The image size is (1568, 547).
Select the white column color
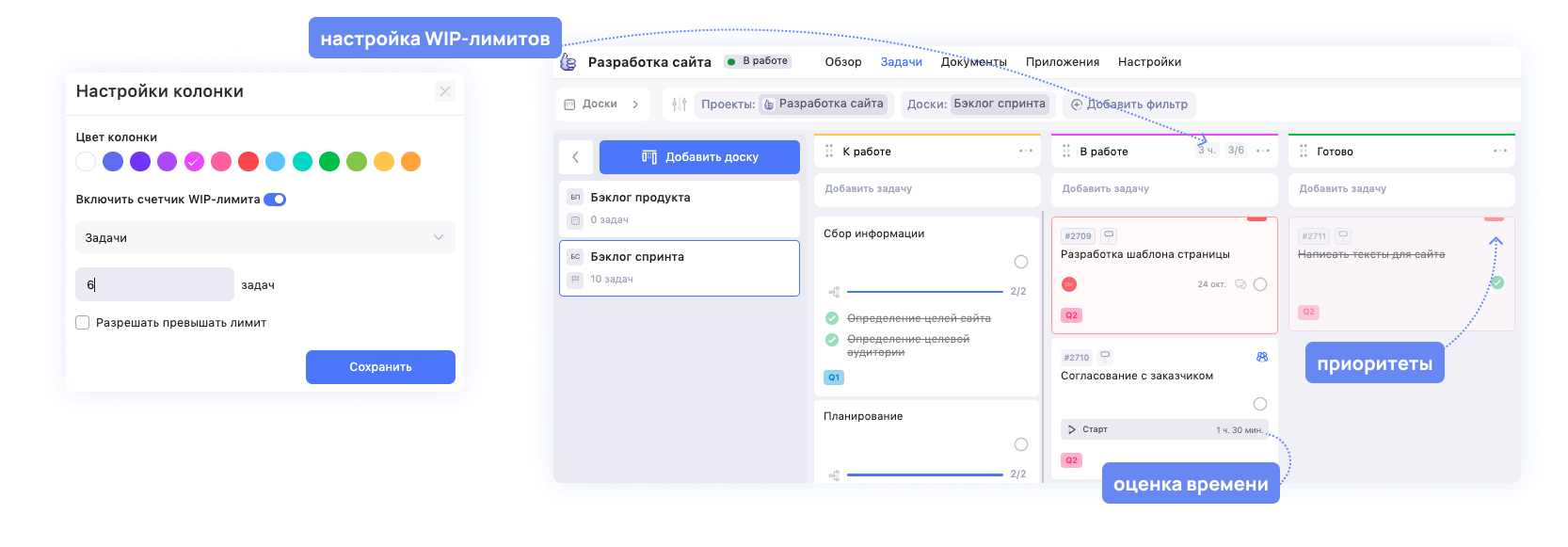[x=86, y=162]
